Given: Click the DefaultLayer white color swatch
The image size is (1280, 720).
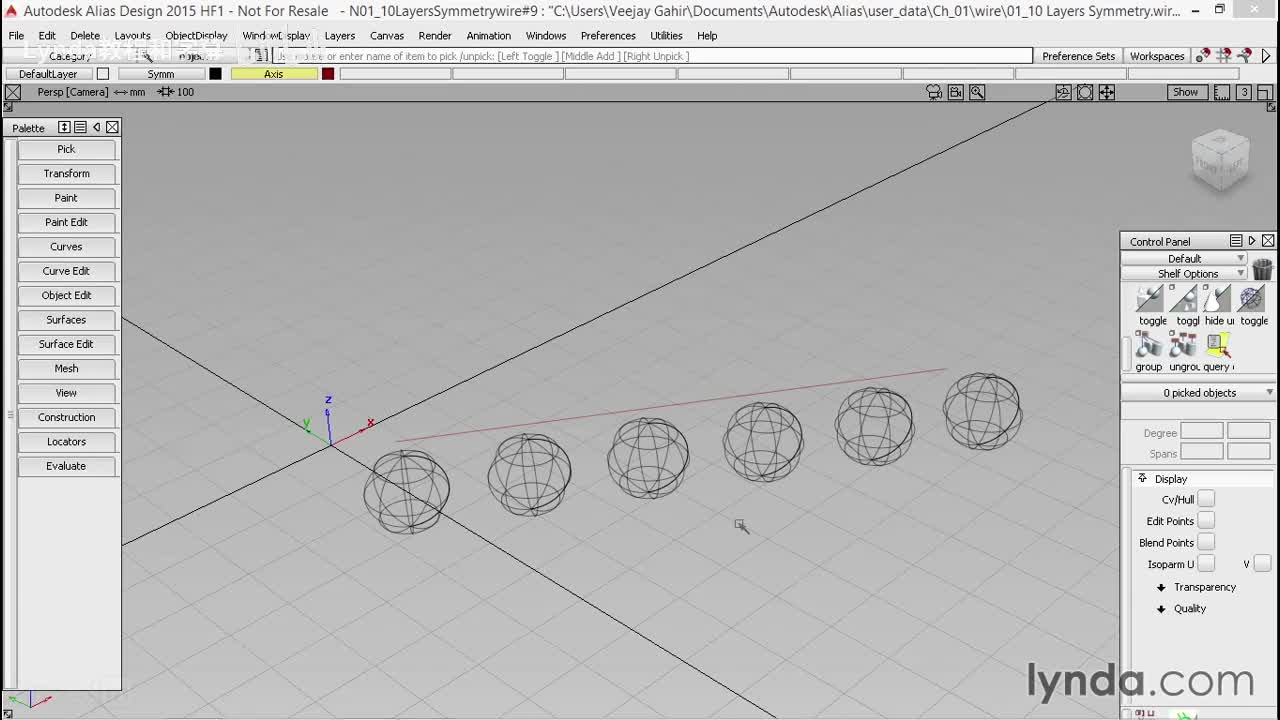Looking at the screenshot, I should point(102,74).
